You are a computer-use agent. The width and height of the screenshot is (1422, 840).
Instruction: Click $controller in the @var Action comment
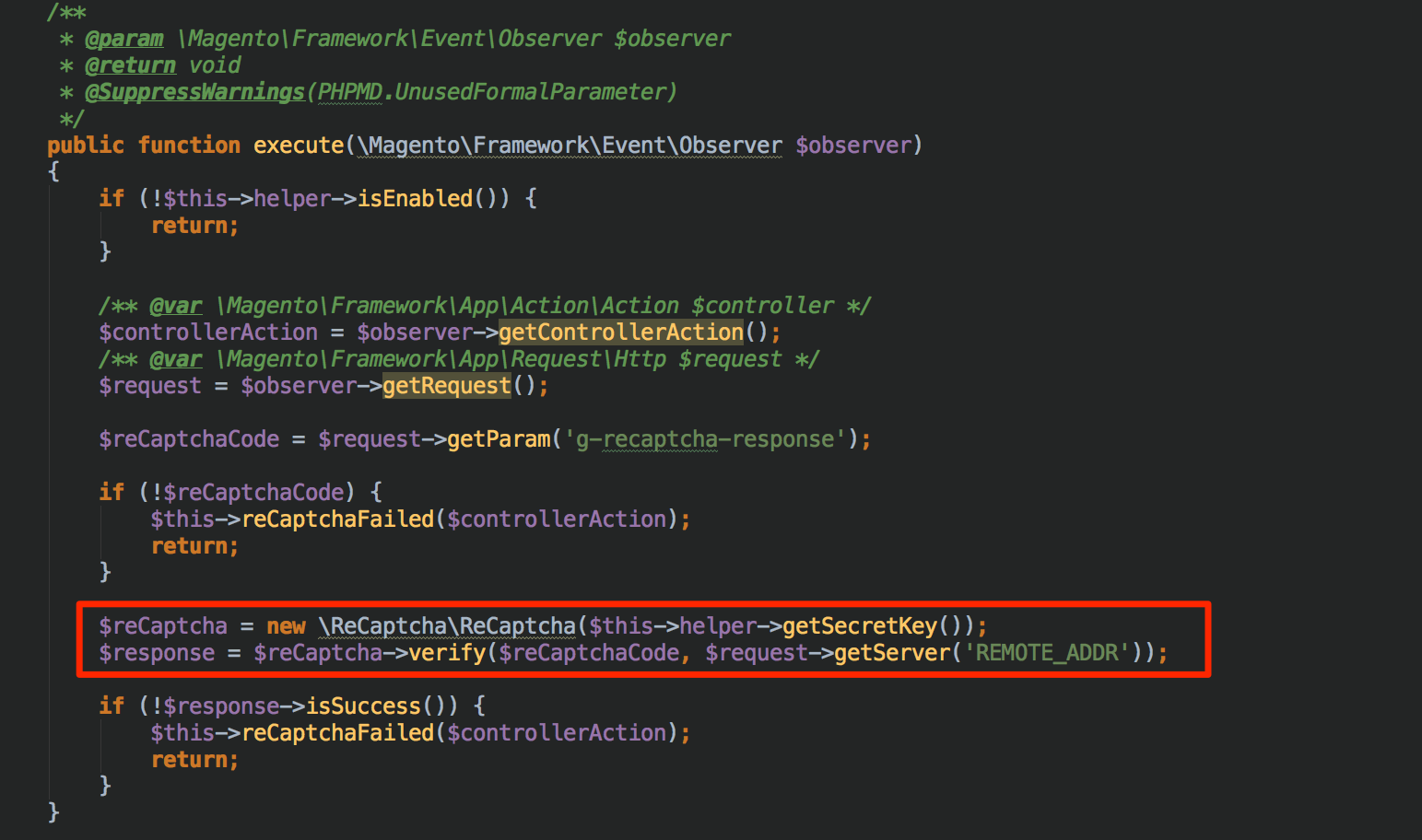[x=762, y=306]
